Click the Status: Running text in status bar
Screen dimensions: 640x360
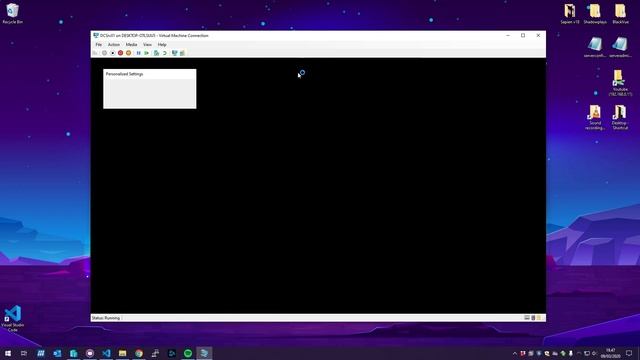click(106, 318)
